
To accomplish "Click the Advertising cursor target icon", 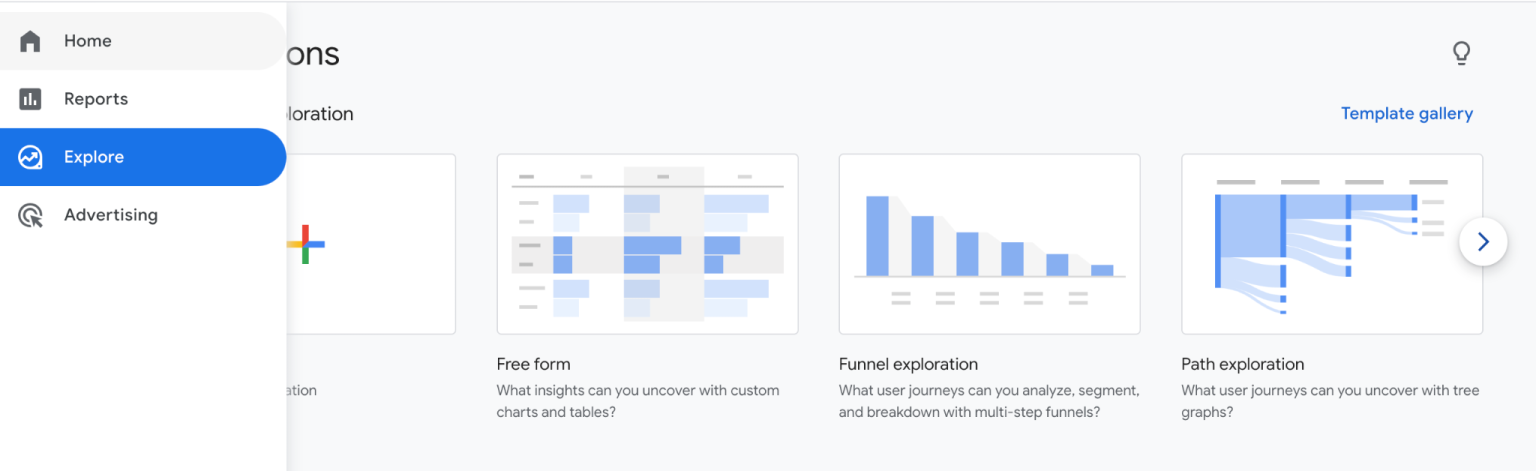I will (x=31, y=215).
